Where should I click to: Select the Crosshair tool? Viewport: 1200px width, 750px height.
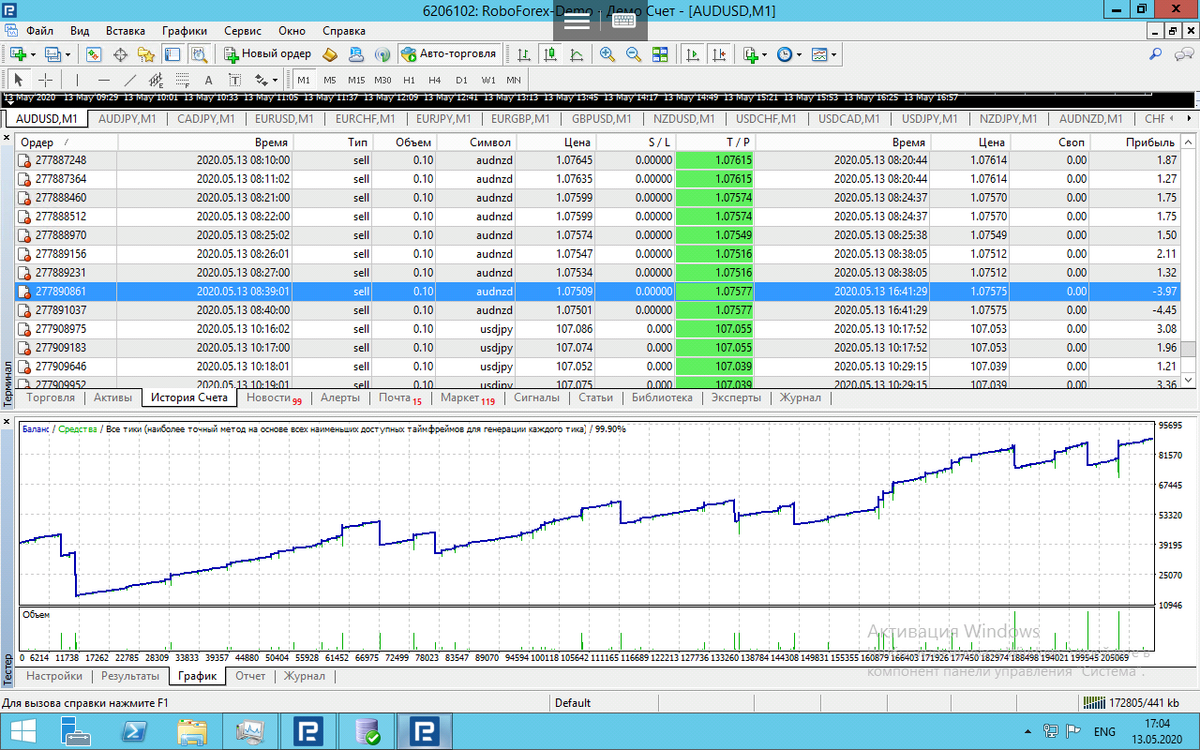click(46, 80)
